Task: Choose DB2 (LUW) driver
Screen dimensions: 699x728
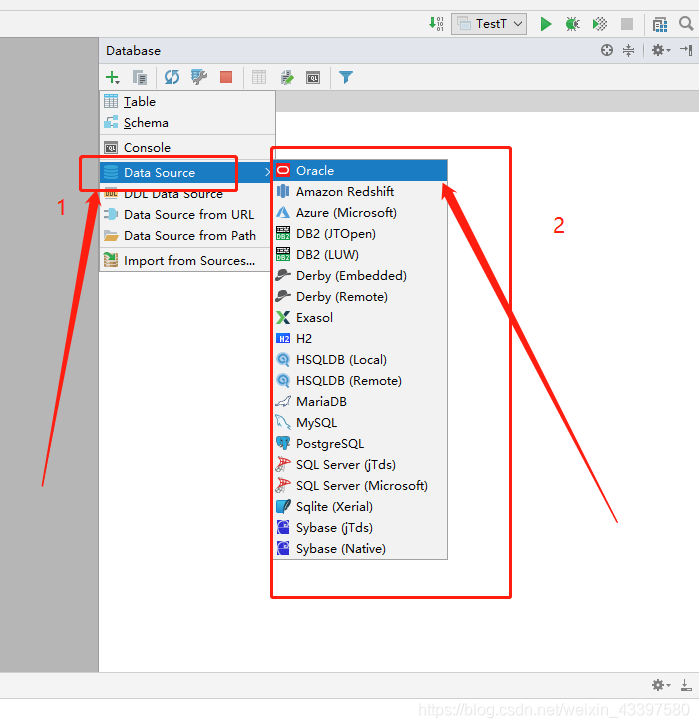Action: coord(361,254)
